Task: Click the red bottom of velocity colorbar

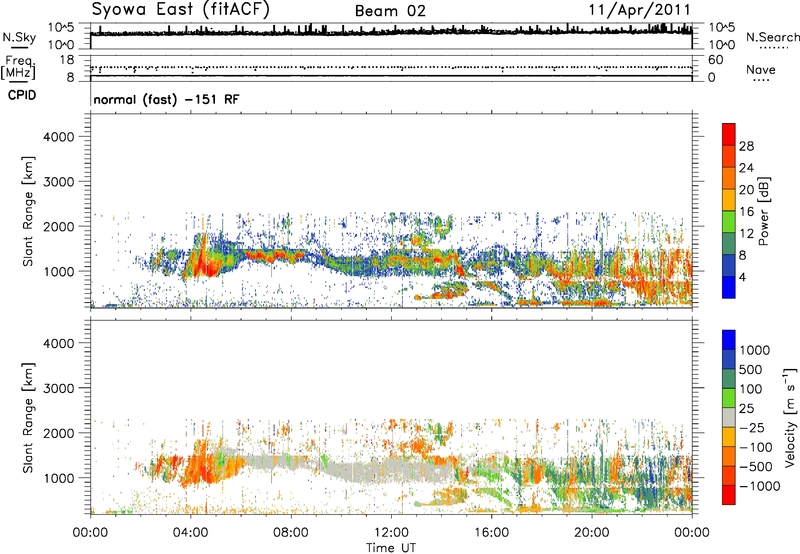Action: point(729,495)
